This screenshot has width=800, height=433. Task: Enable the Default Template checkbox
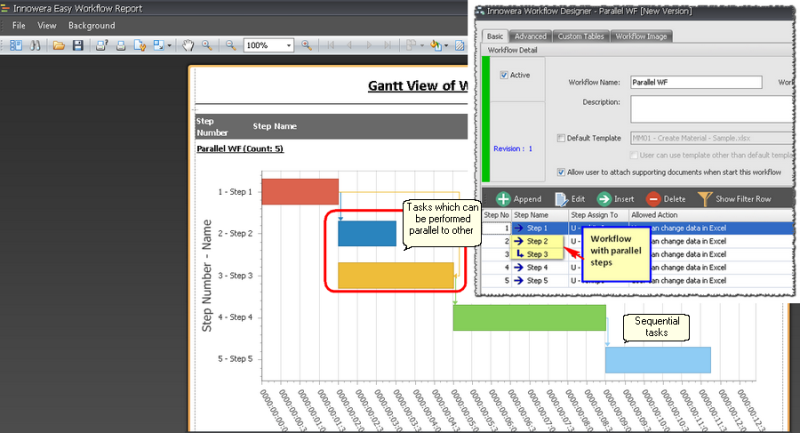click(561, 138)
